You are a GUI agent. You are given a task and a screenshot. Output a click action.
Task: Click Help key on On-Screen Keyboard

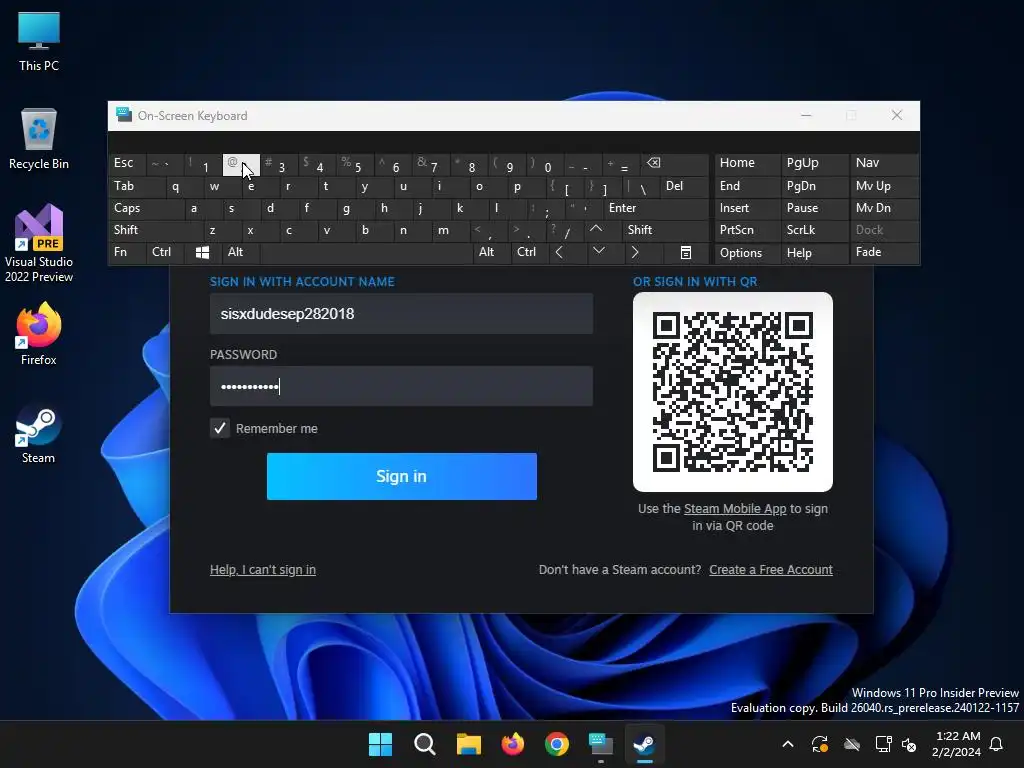point(814,253)
